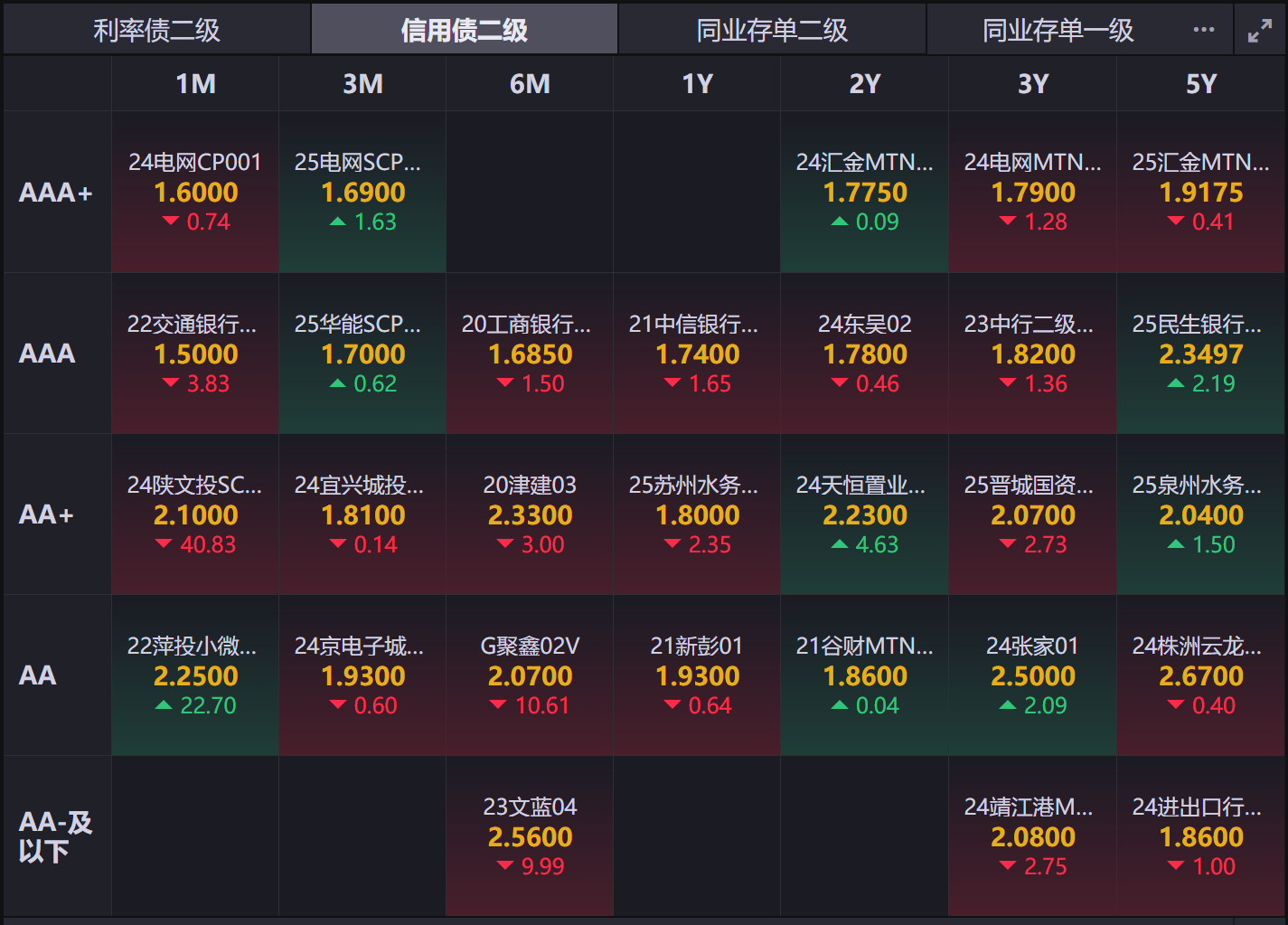The width and height of the screenshot is (1288, 925).
Task: Open the 25晋城国资 bond at 2.0700
Action: [1033, 514]
